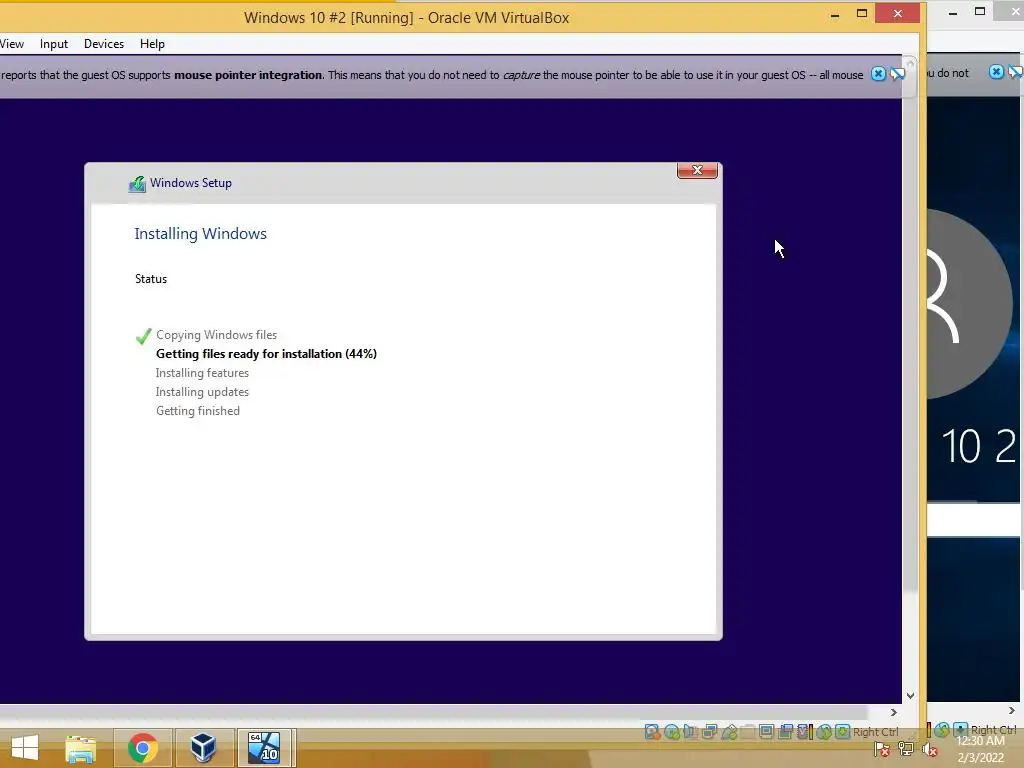
Task: Click the 'Installing updates' step
Action: point(202,392)
